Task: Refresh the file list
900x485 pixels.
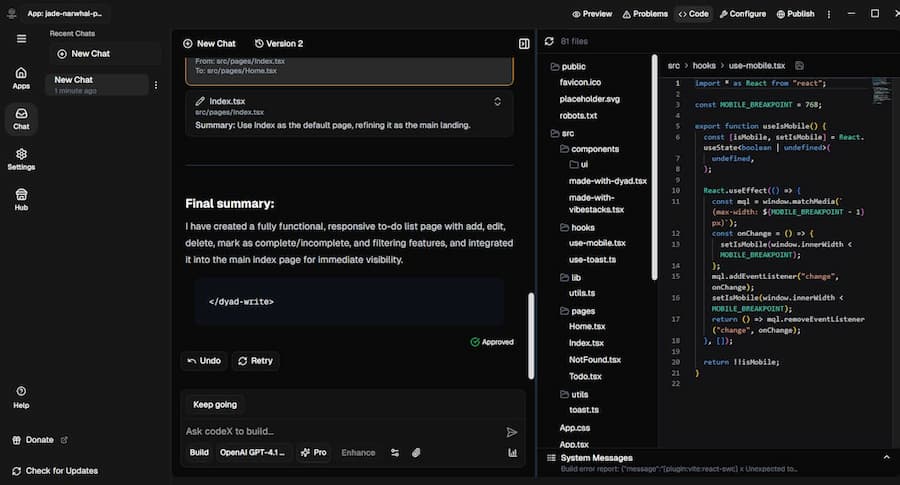Action: click(549, 41)
